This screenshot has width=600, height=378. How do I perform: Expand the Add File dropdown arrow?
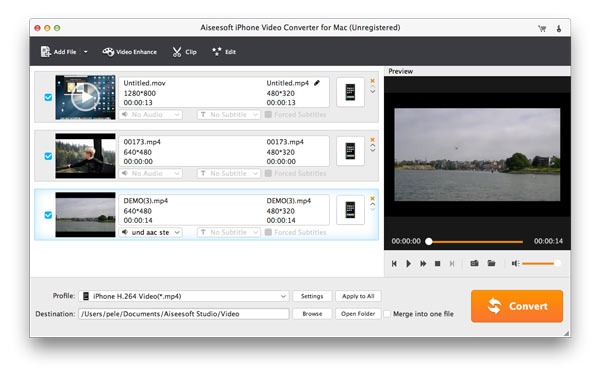tap(86, 52)
